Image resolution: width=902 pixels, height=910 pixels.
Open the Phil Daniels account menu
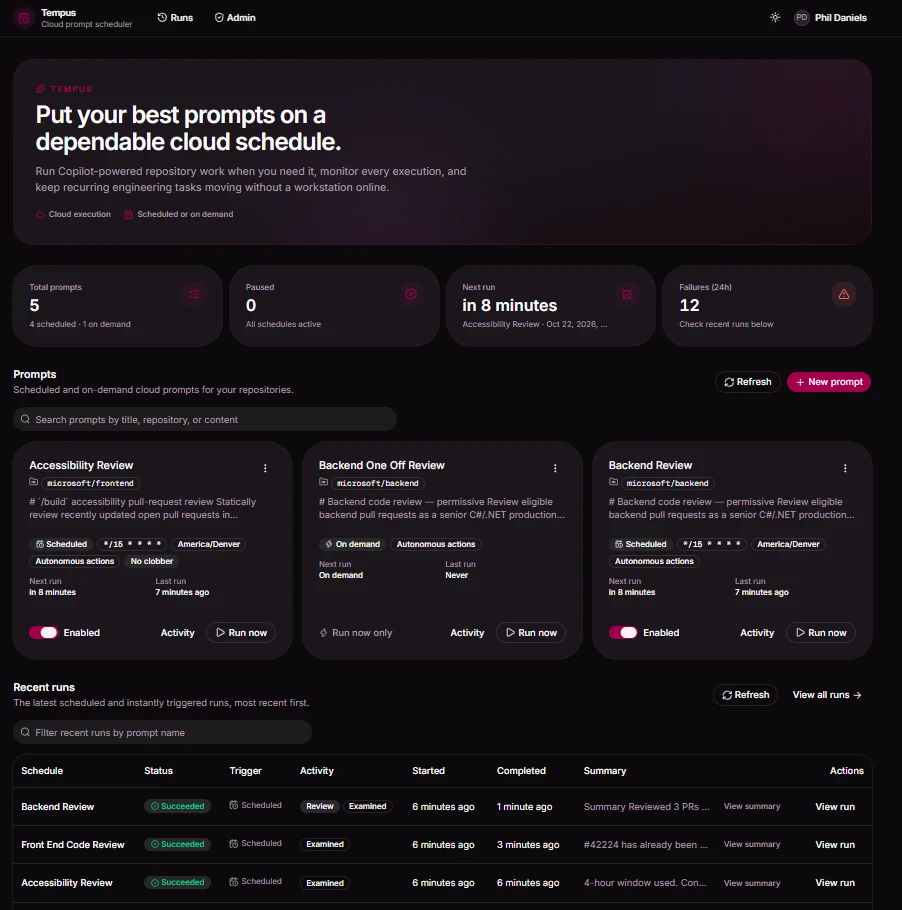830,18
